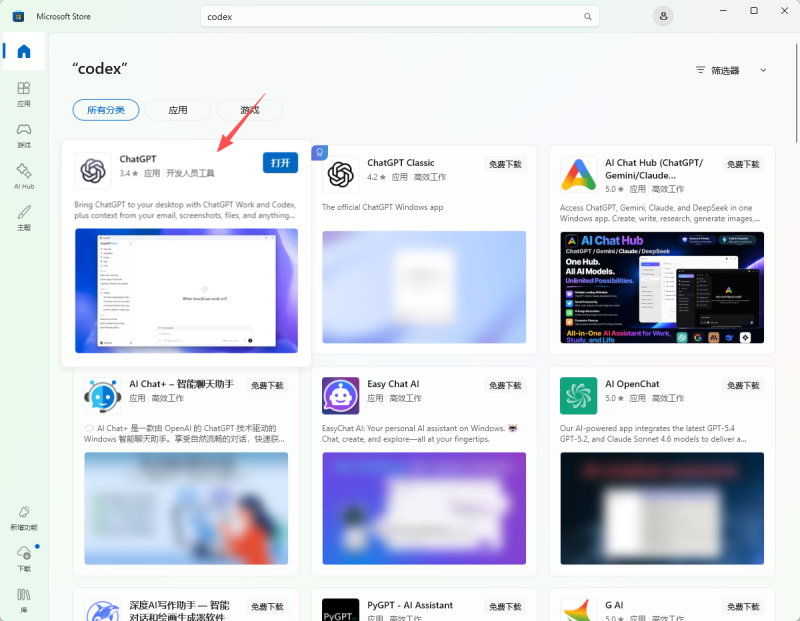Open the AI Chat Hub banner thumbnail
This screenshot has width=800, height=621.
(x=662, y=287)
